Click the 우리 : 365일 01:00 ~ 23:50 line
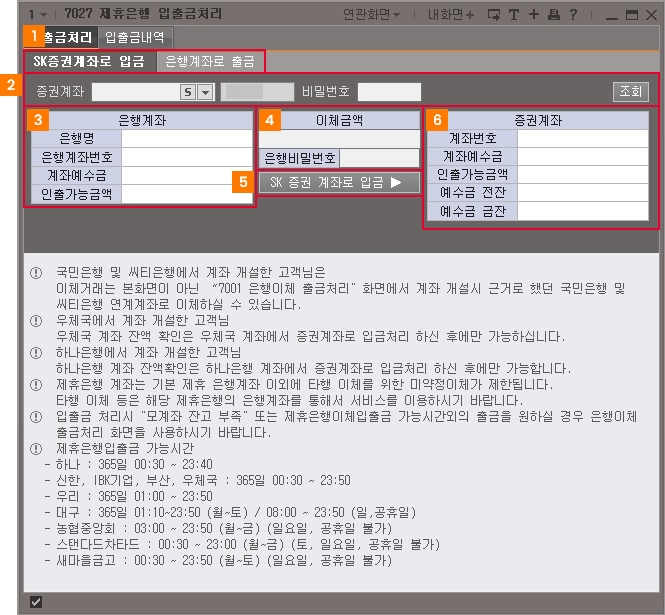 (134, 496)
